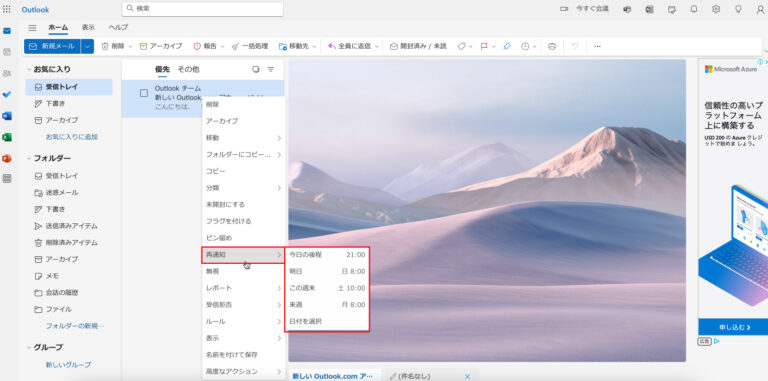Close the (件名なし) draft tab

[x=467, y=376]
